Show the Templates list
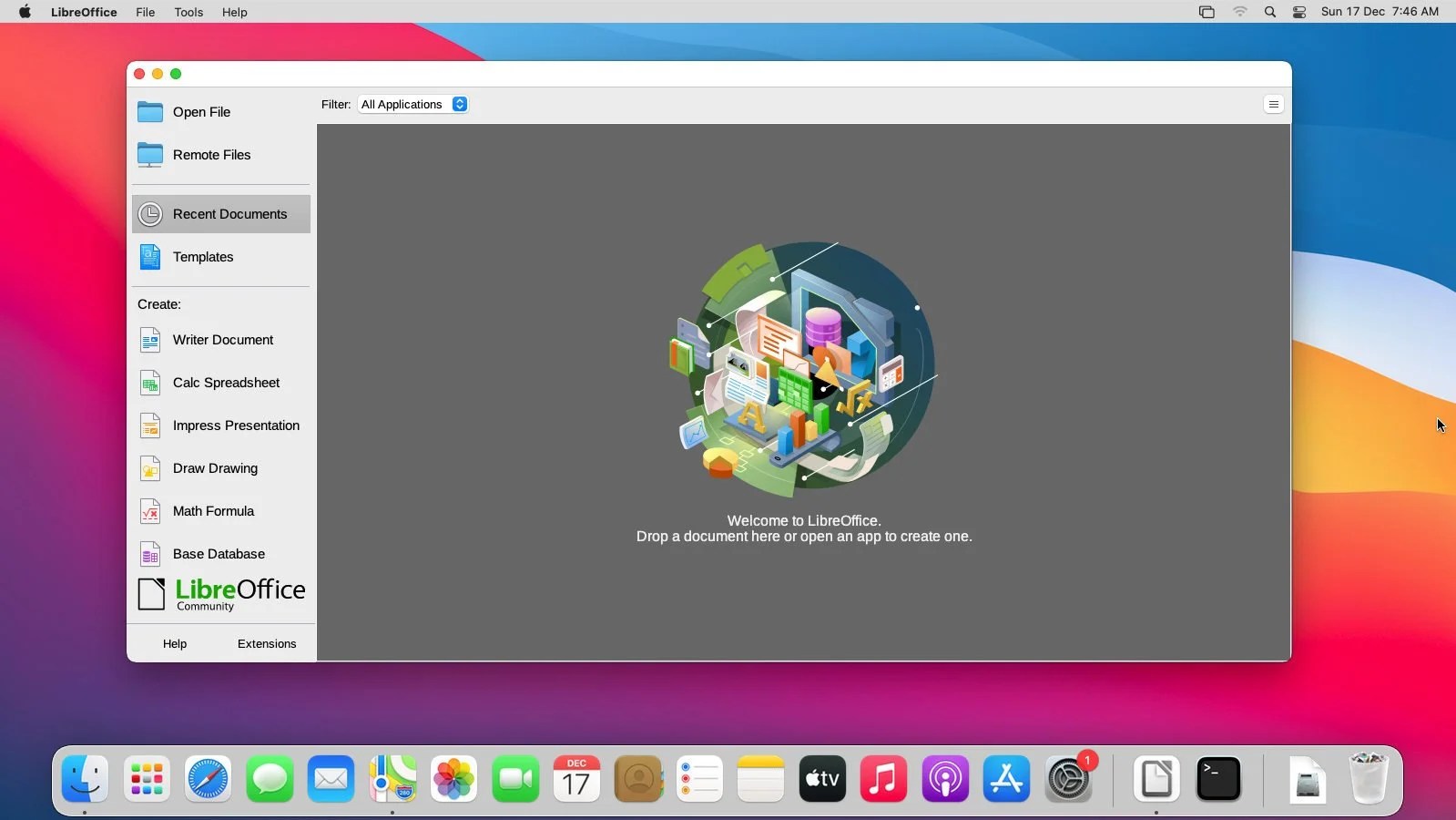The height and width of the screenshot is (820, 1456). (x=221, y=257)
